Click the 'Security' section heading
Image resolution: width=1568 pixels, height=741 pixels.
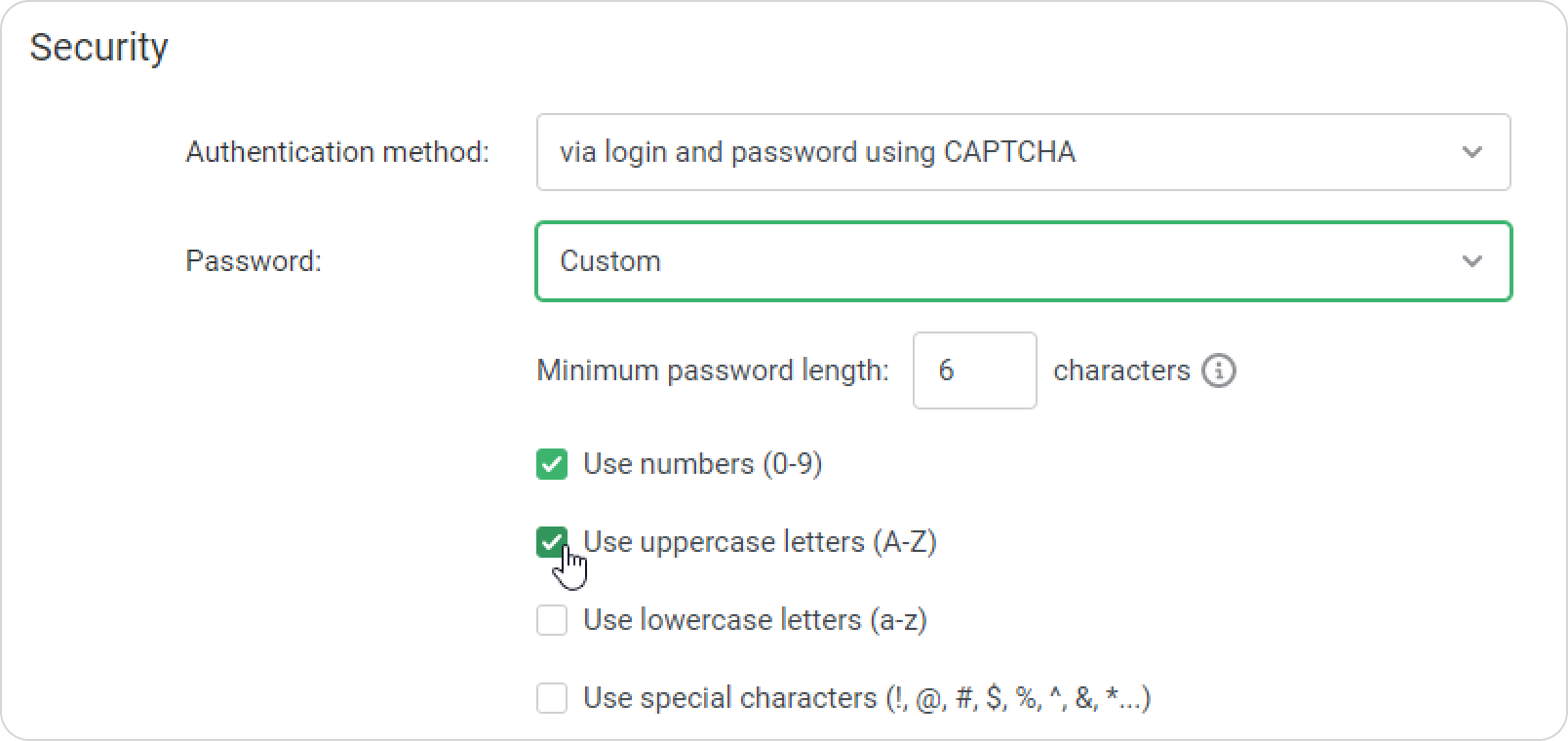[x=98, y=48]
